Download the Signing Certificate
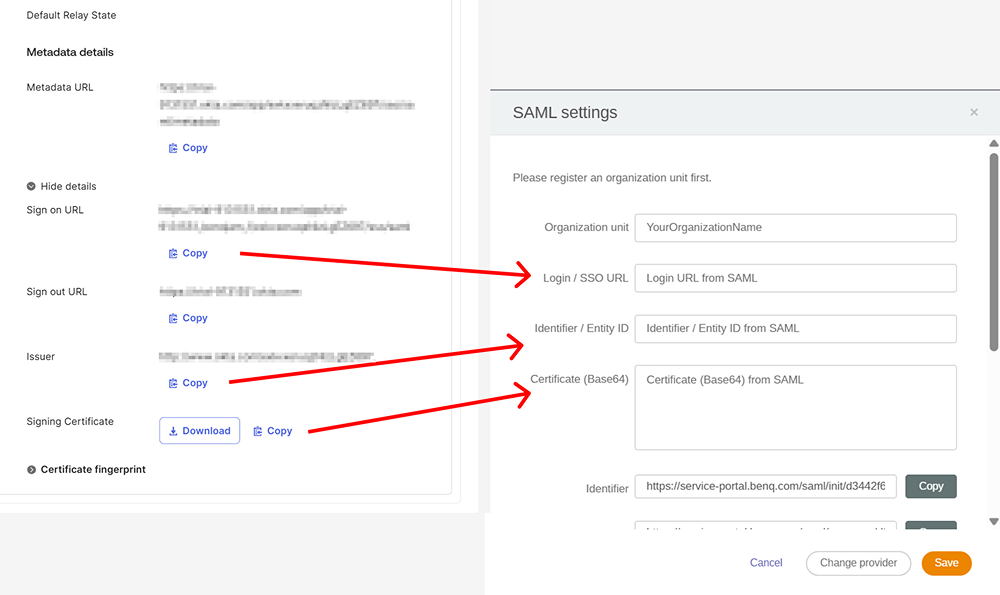The height and width of the screenshot is (595, 1000). [x=199, y=431]
